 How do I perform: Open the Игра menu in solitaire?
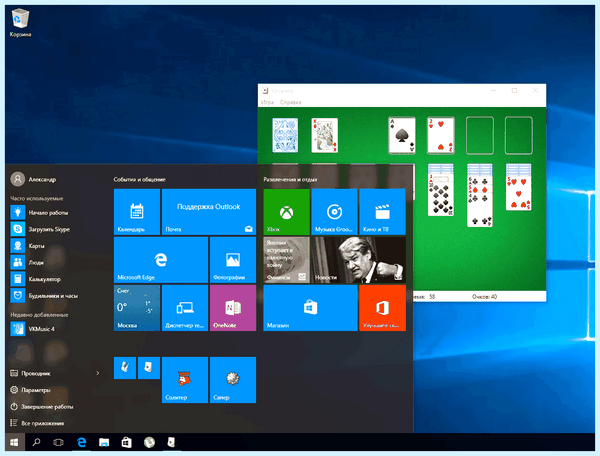(x=267, y=102)
